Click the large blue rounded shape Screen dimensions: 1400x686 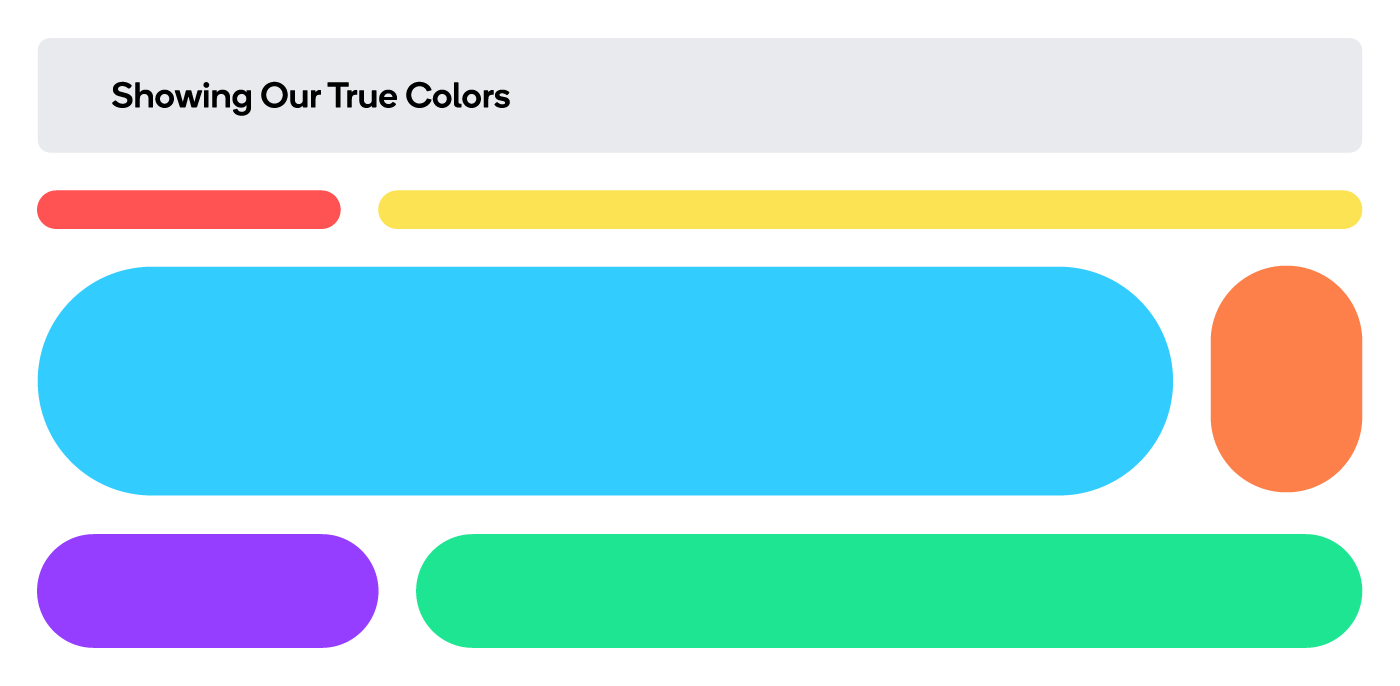point(605,381)
